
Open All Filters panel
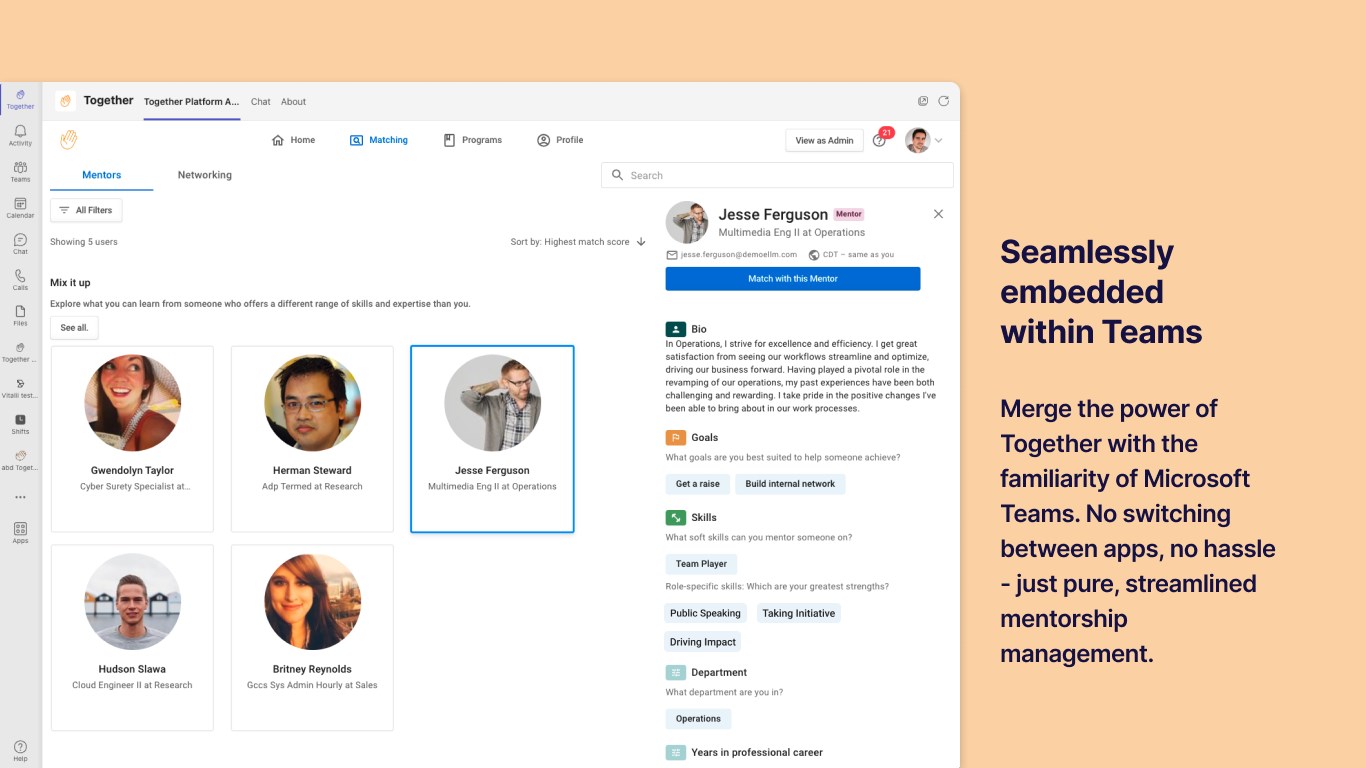tap(86, 210)
